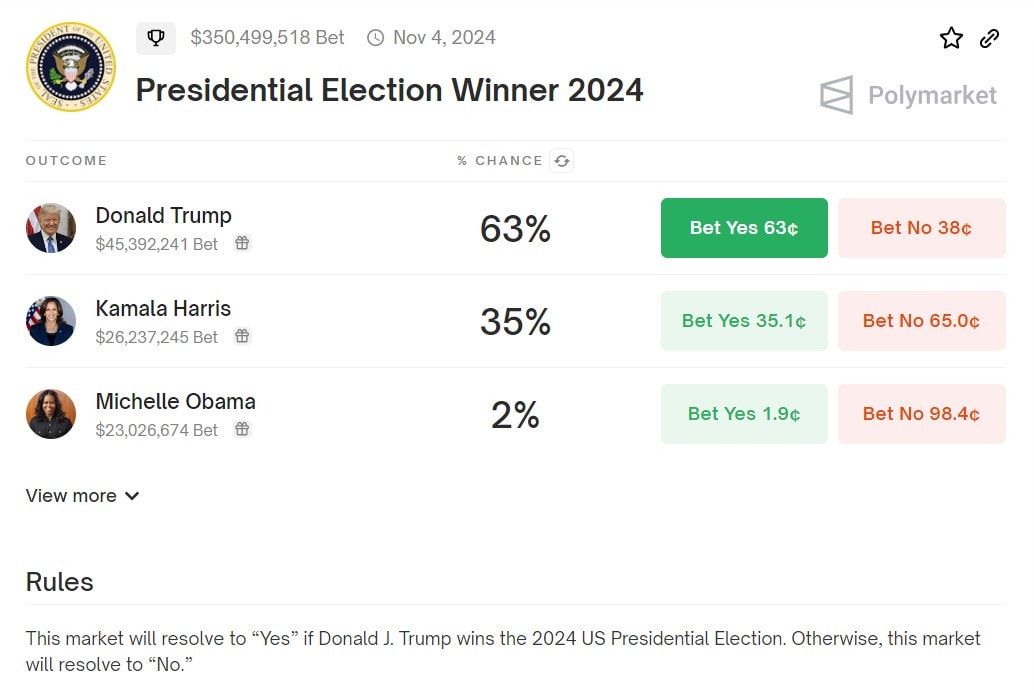Click the clock icon next to date

pos(376,38)
